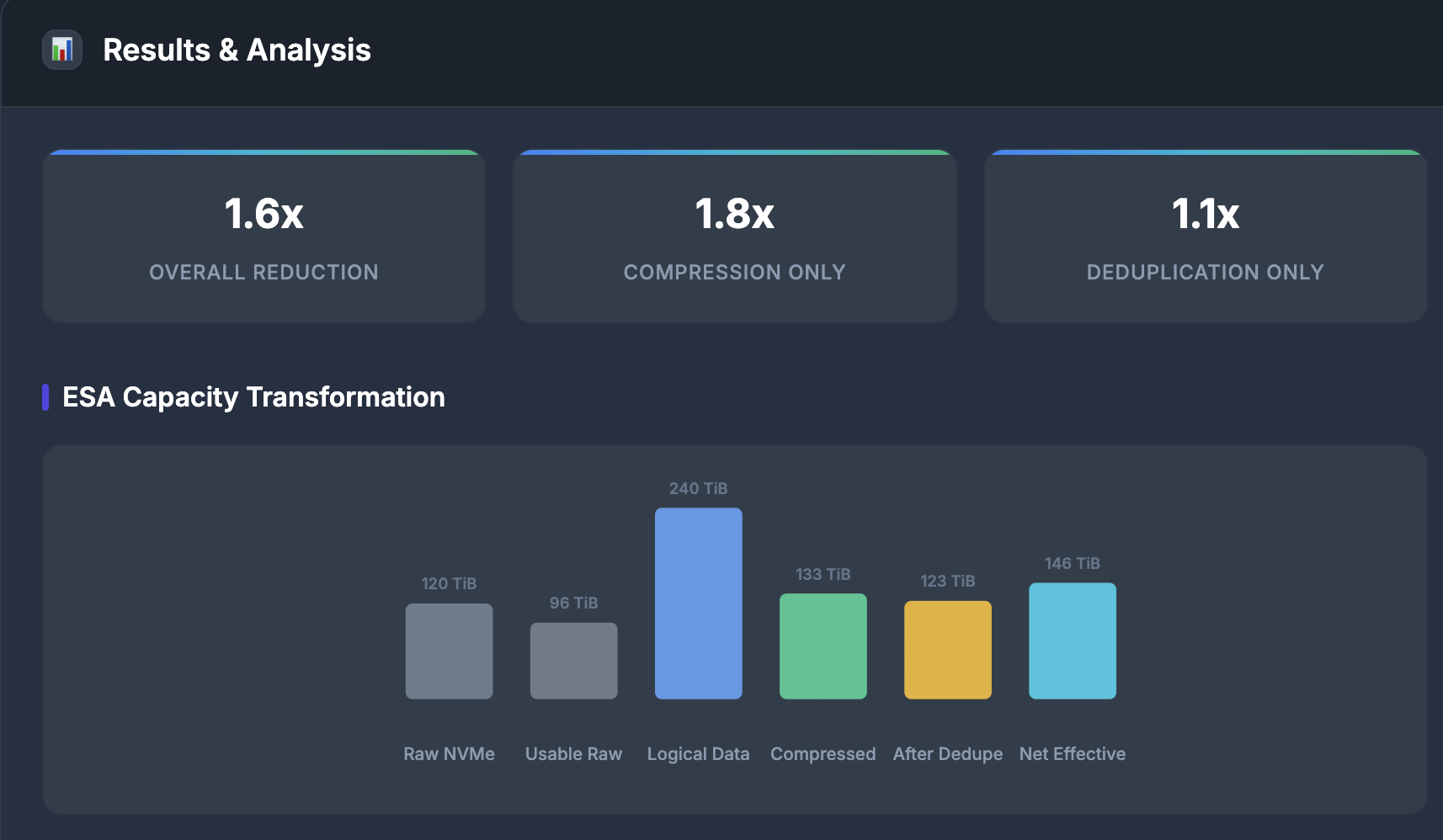Click the Raw NVMe axis label
Screen dimensions: 1443x840
(x=449, y=754)
